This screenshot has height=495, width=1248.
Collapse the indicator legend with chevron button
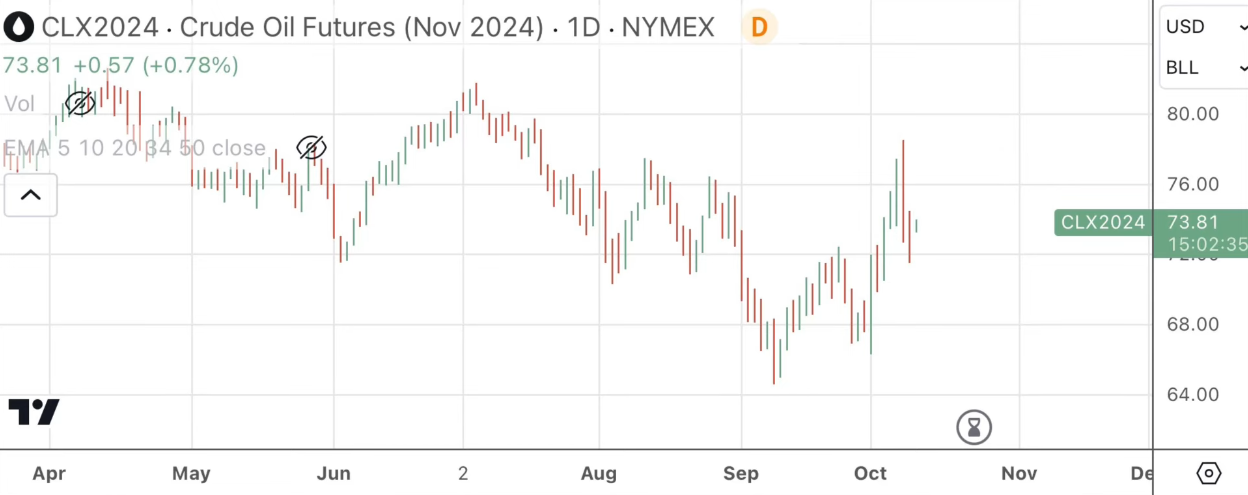pyautogui.click(x=31, y=194)
